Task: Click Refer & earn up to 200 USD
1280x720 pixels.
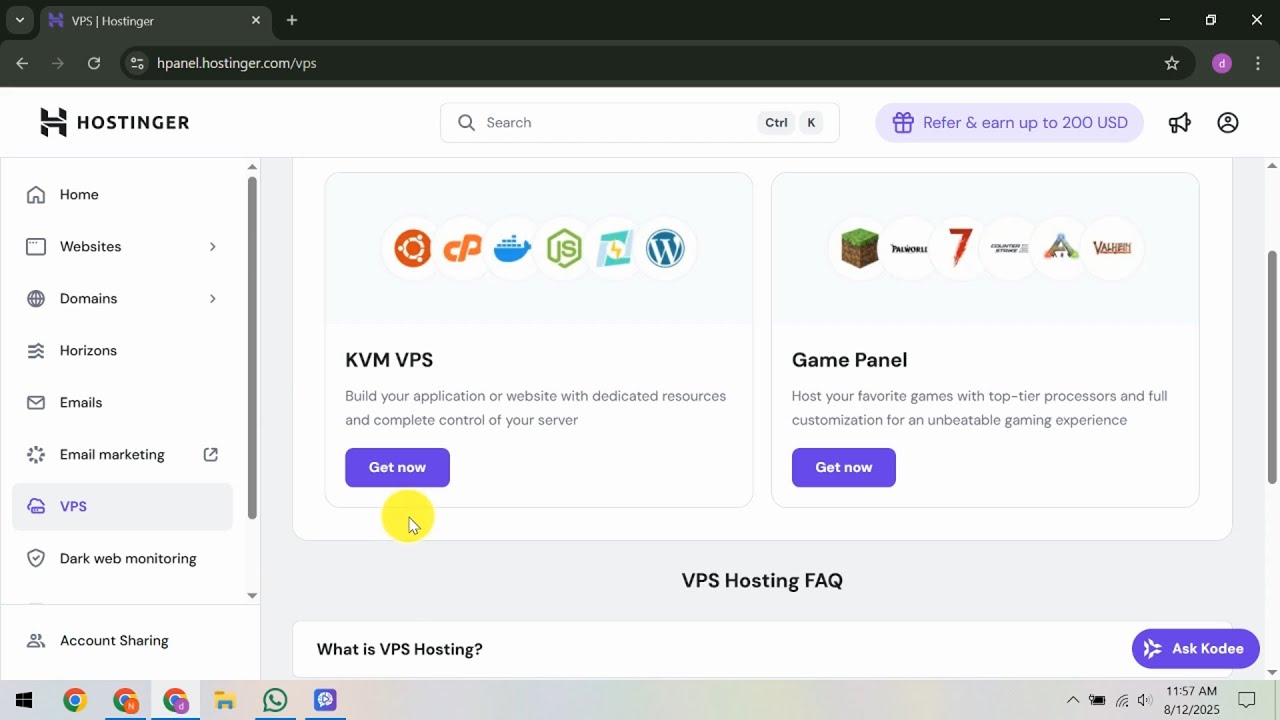Action: [1009, 123]
